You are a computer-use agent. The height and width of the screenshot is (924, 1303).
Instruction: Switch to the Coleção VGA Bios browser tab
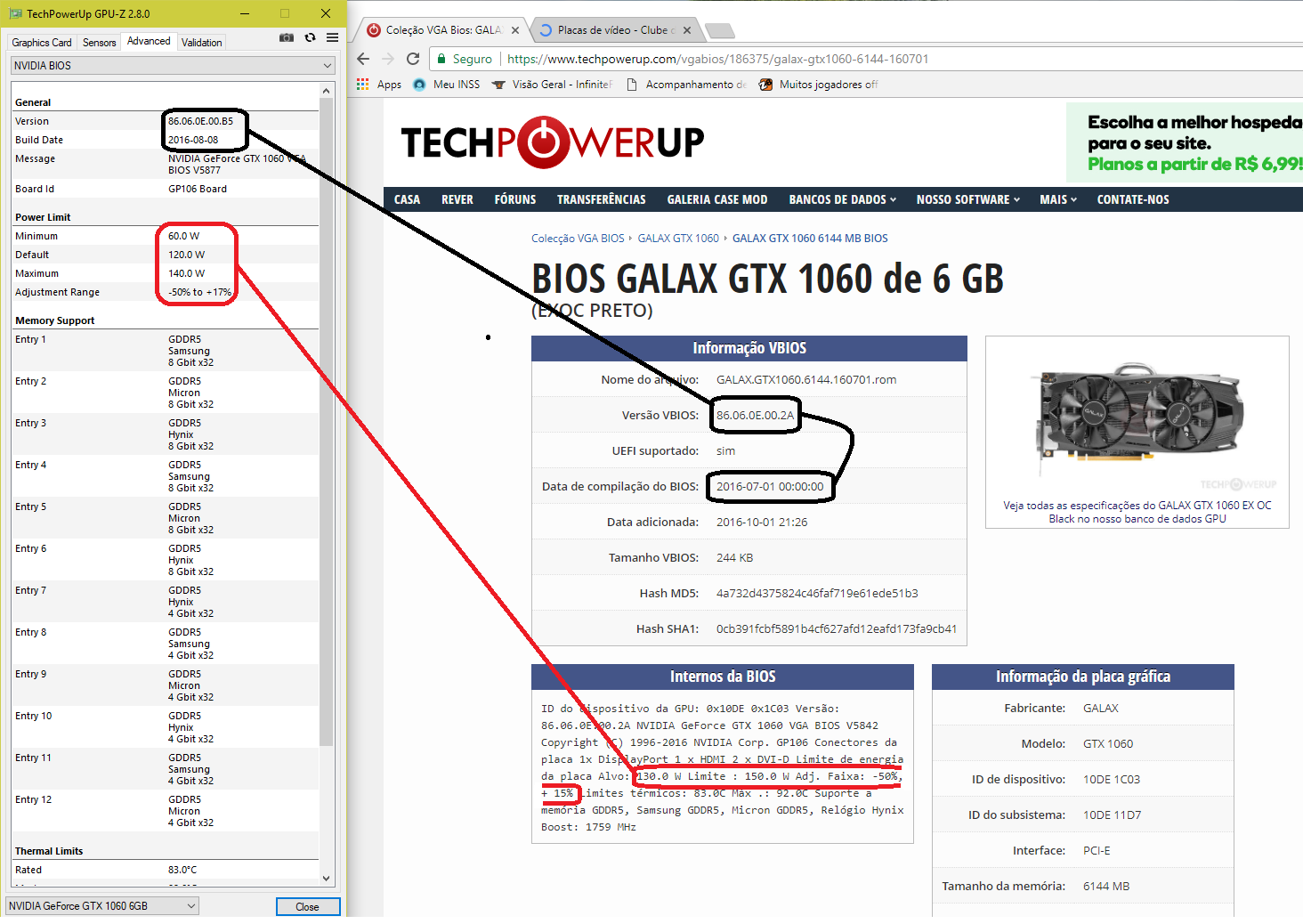click(x=443, y=30)
